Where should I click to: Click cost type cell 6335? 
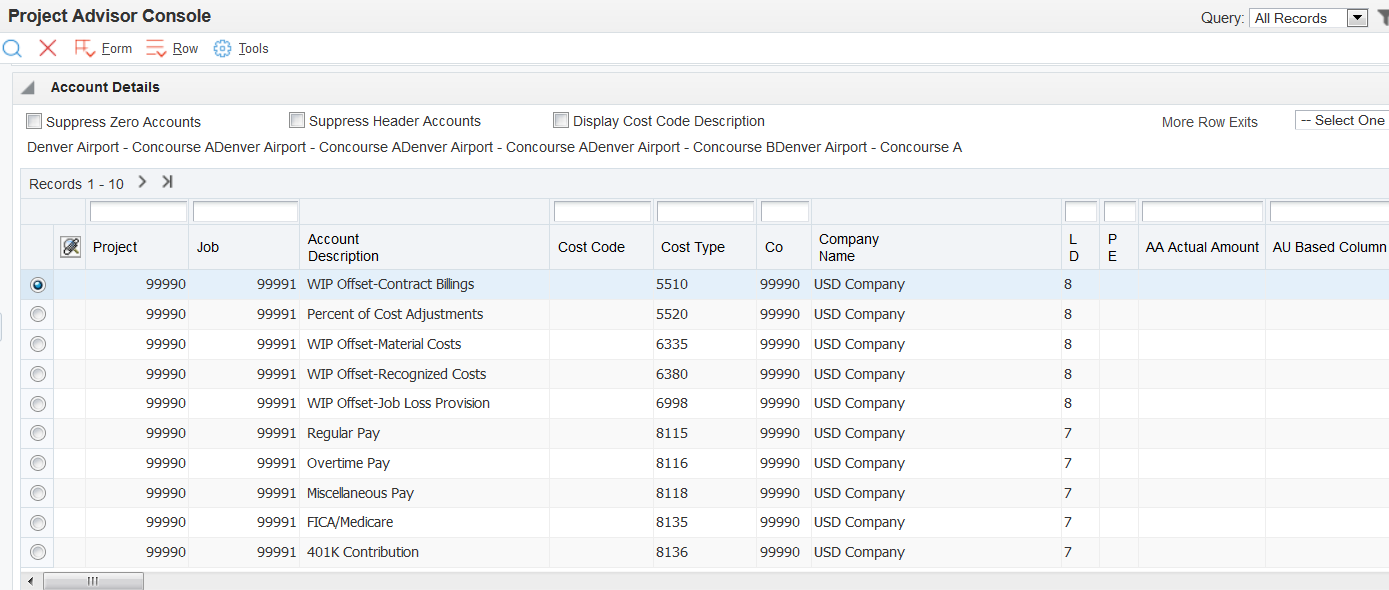[704, 344]
